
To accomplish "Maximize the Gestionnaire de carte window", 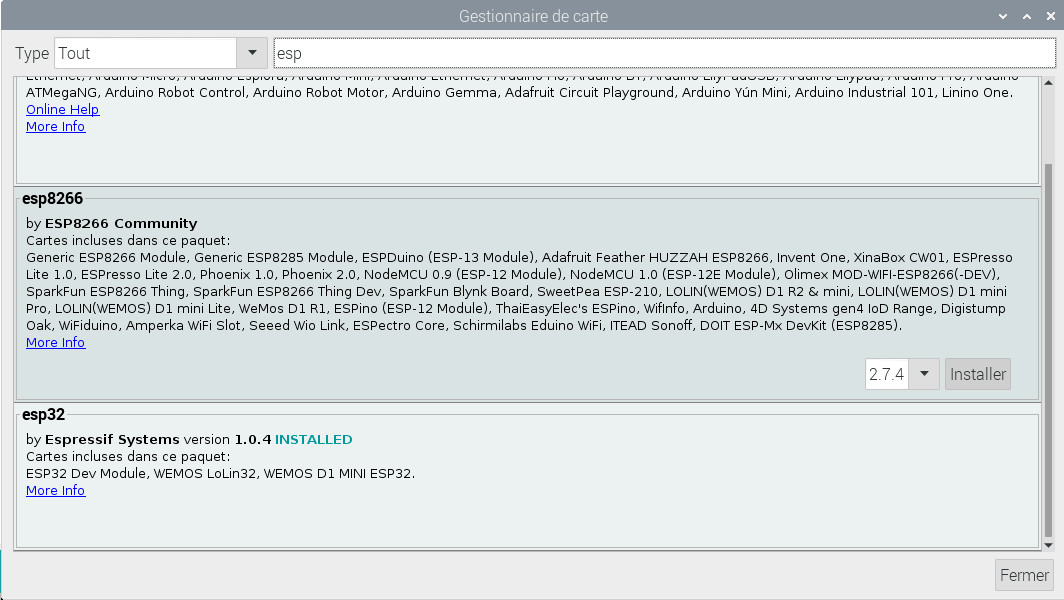I will (1025, 17).
